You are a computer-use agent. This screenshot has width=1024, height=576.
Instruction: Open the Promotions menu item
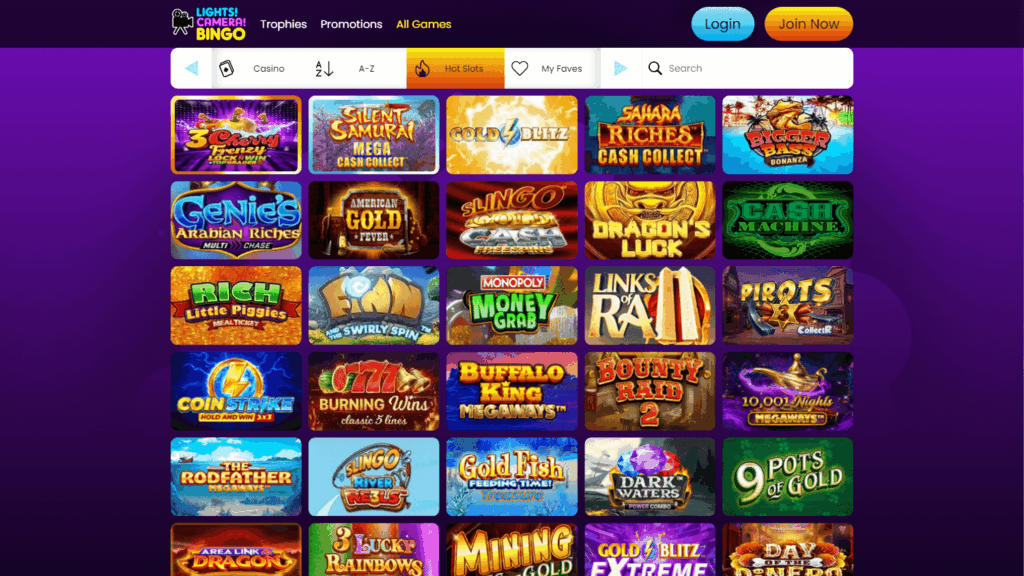pyautogui.click(x=351, y=24)
